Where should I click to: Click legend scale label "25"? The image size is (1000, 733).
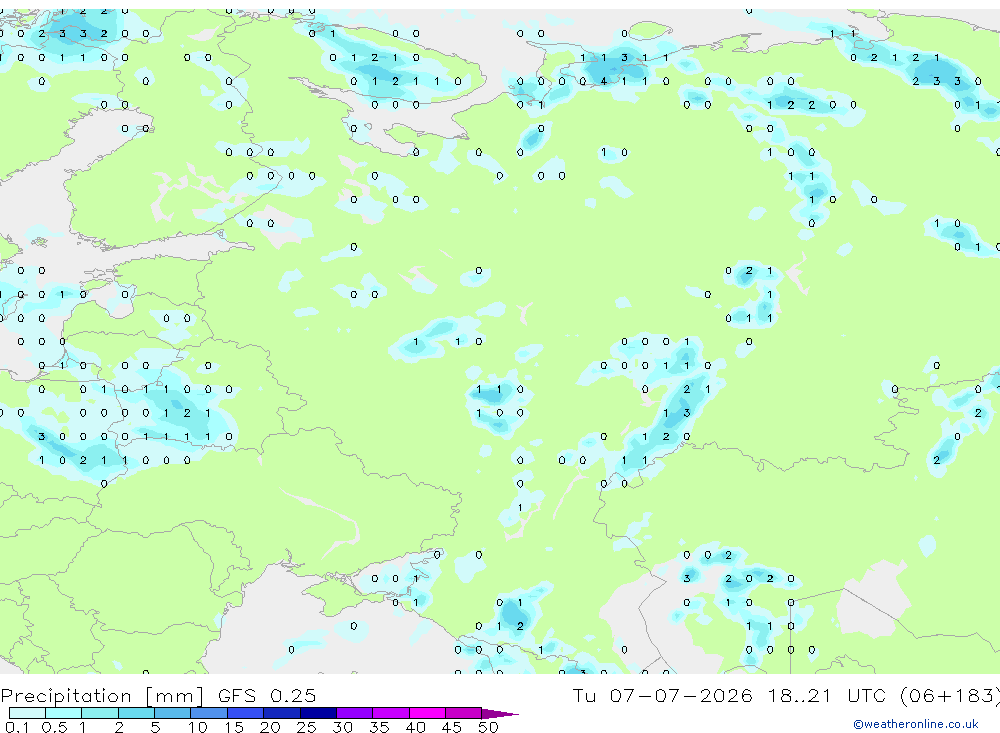pyautogui.click(x=306, y=727)
